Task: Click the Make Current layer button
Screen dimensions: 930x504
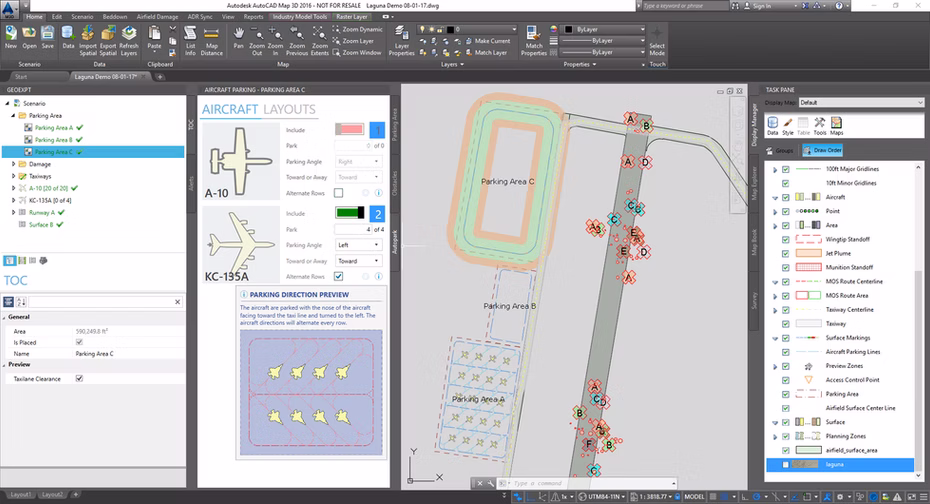Action: point(487,41)
